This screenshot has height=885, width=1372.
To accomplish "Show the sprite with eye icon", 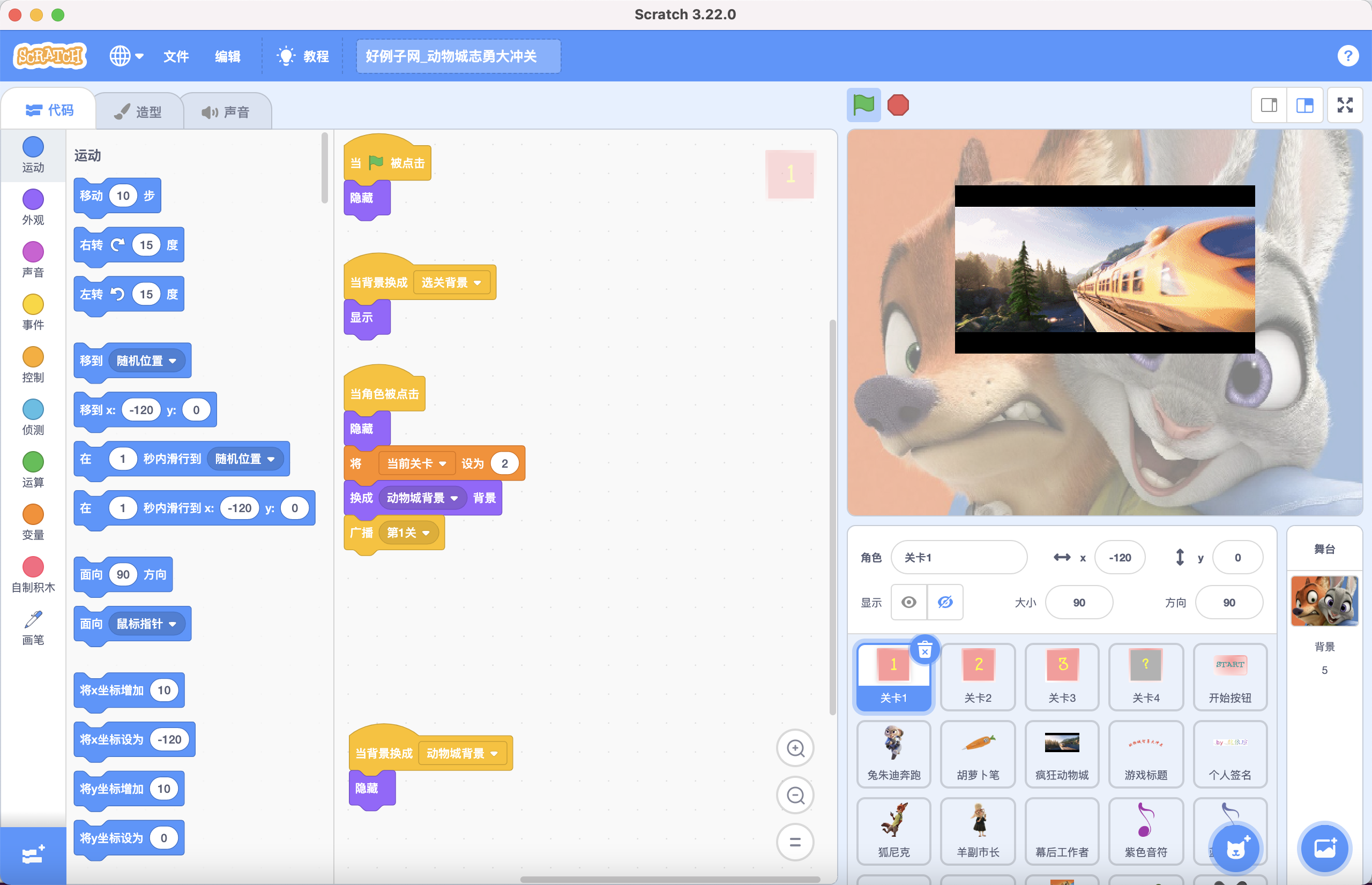I will [x=909, y=602].
